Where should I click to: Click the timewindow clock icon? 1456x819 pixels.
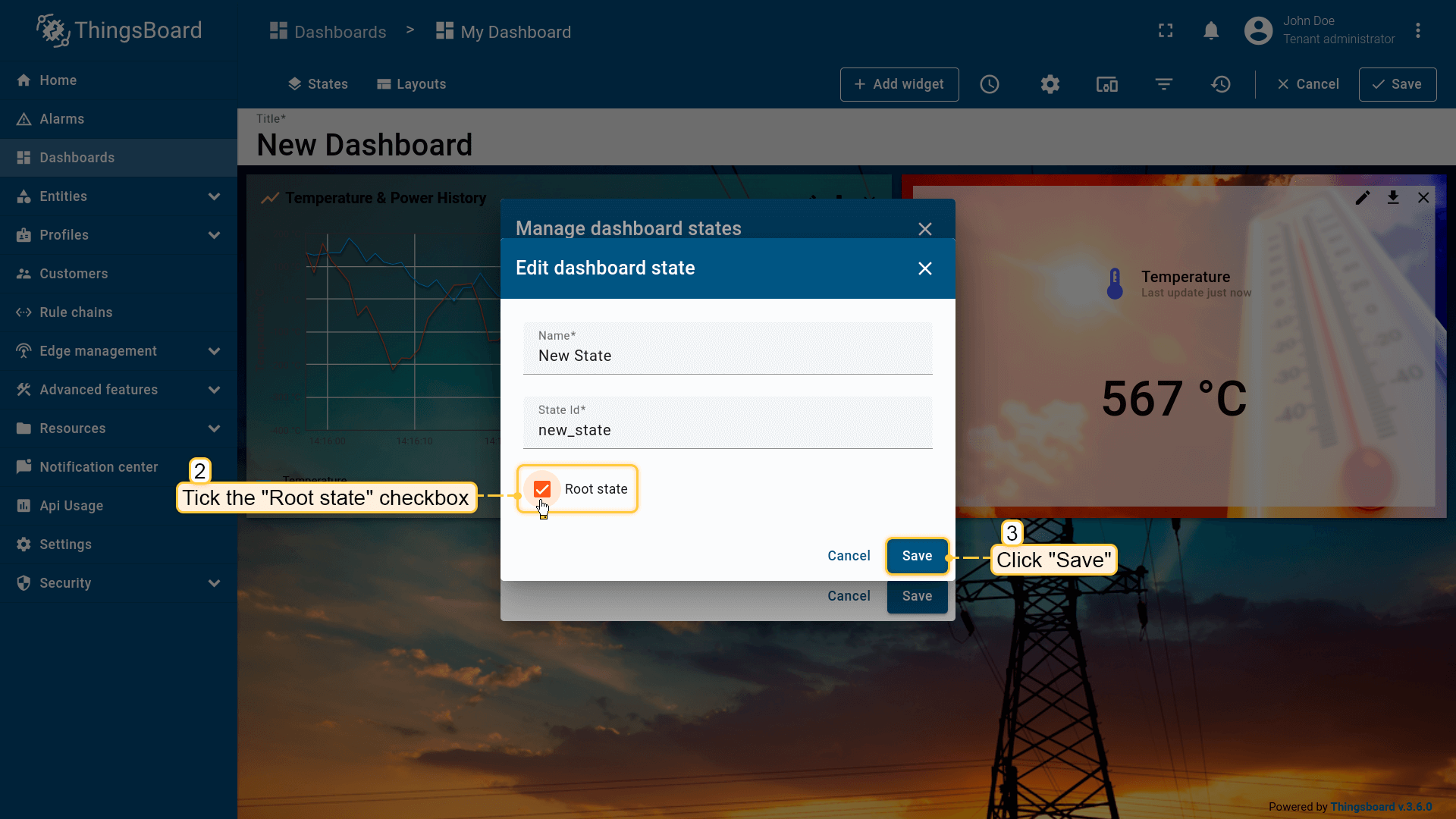pyautogui.click(x=989, y=84)
